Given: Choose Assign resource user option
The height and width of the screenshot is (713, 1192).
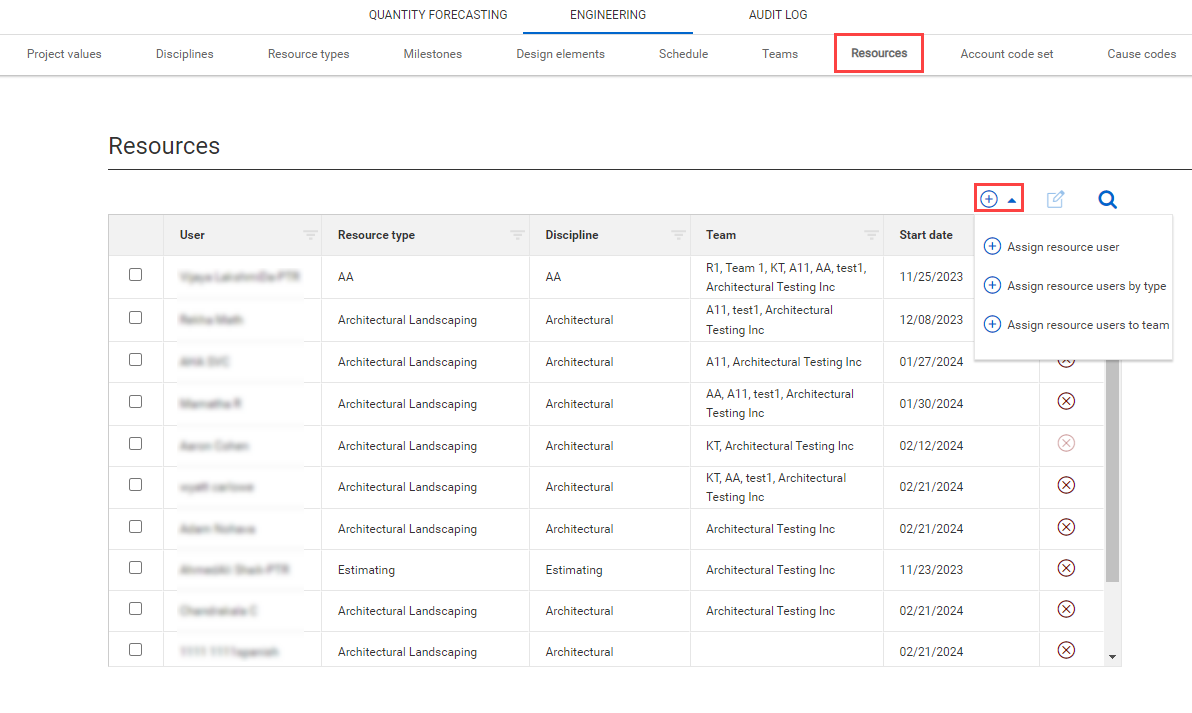Looking at the screenshot, I should point(1062,247).
